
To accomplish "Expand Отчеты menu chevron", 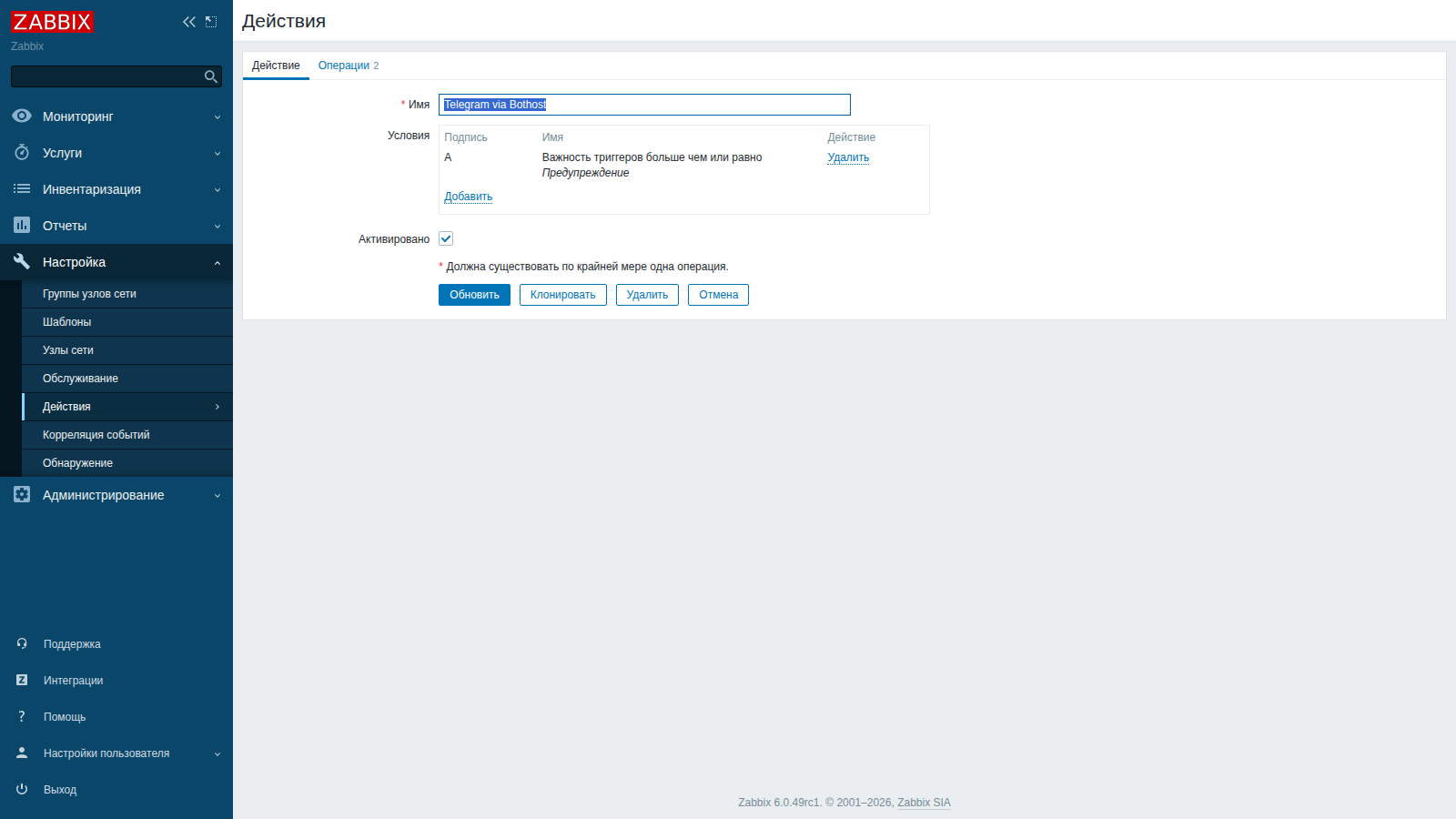I will pyautogui.click(x=217, y=226).
